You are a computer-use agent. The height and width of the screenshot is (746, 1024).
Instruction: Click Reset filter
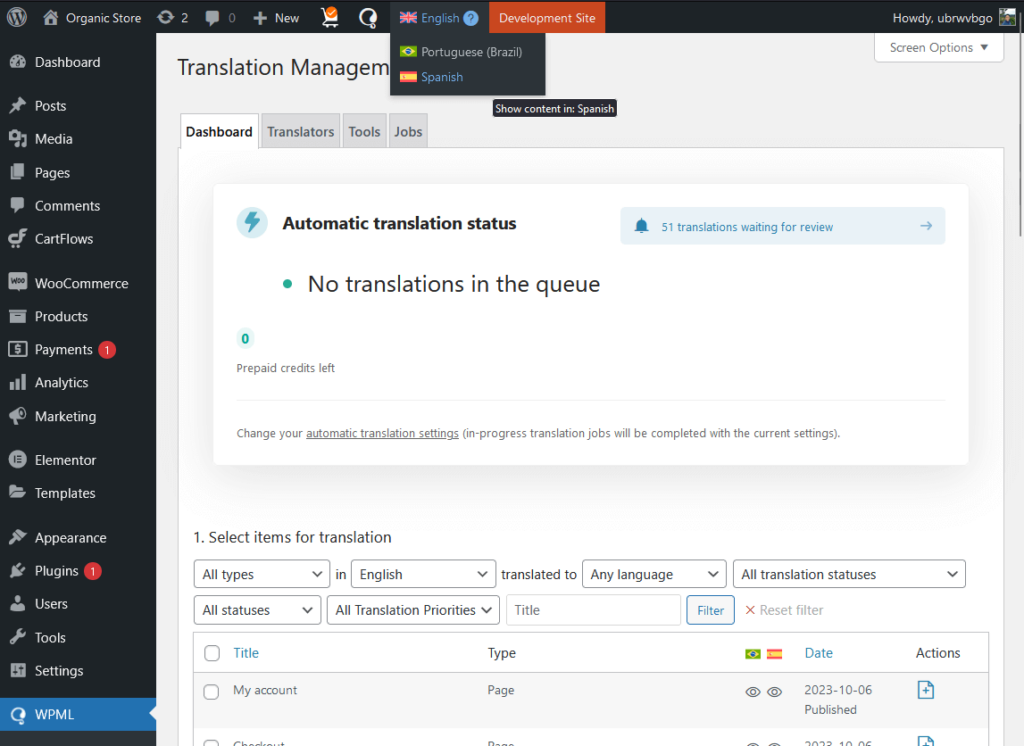[784, 610]
